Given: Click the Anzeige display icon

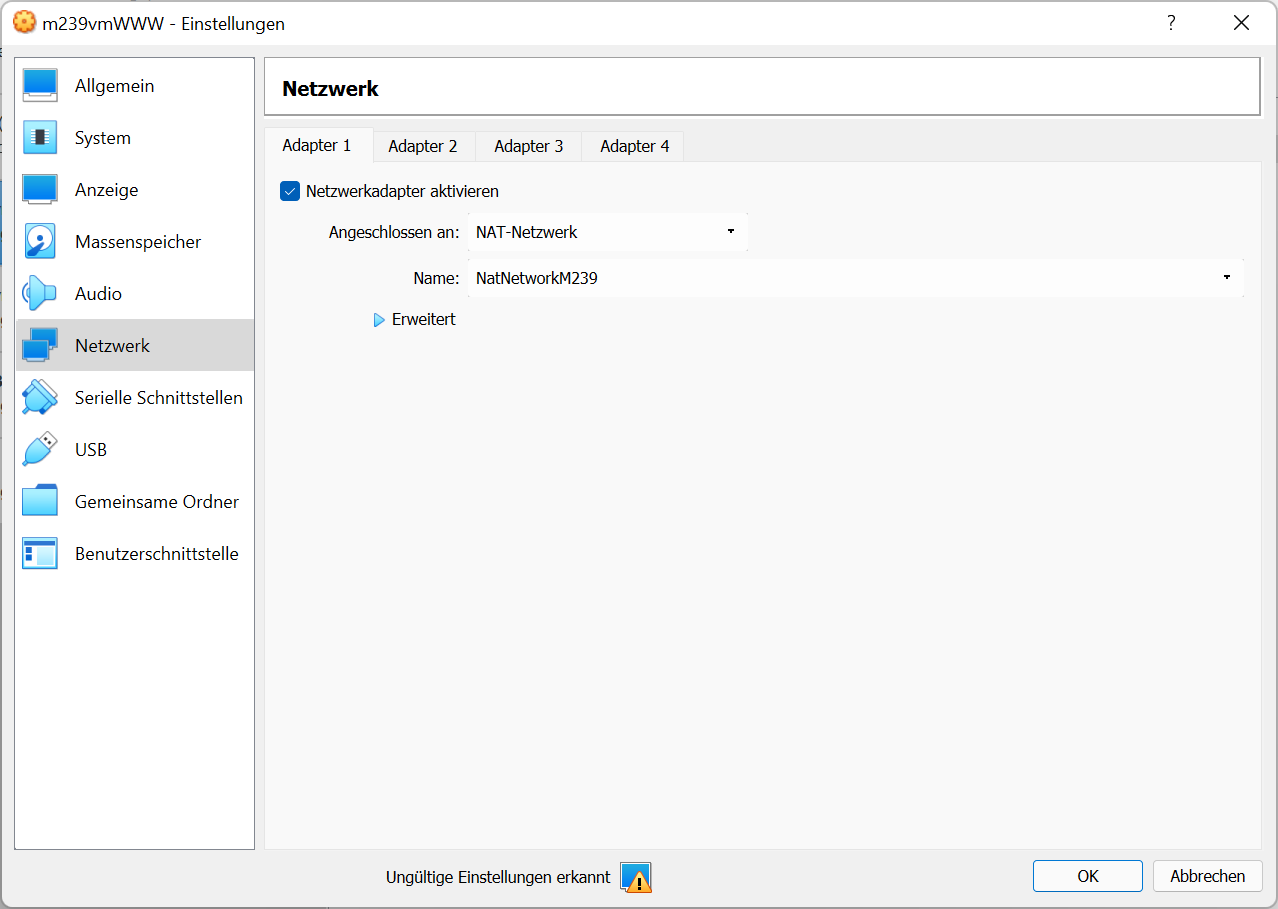Looking at the screenshot, I should 40,190.
